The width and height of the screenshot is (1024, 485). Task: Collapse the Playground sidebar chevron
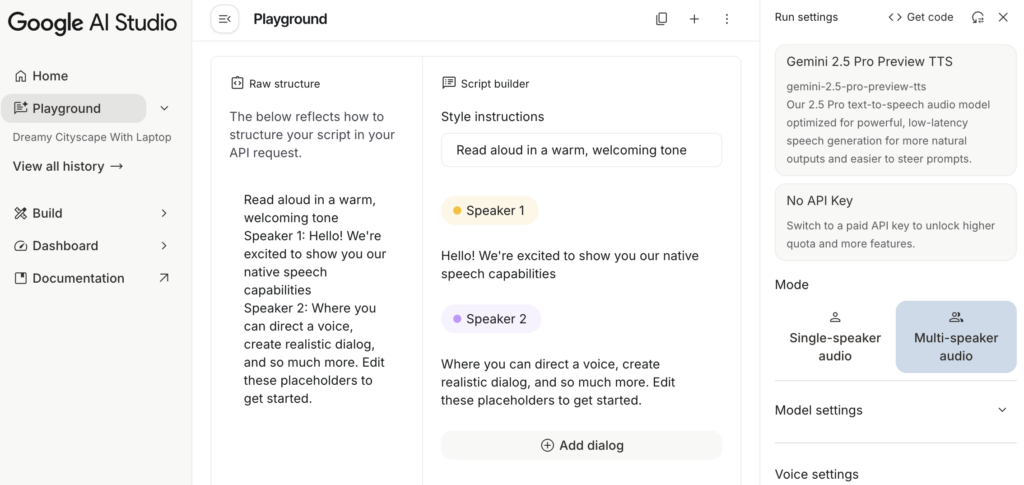(x=165, y=108)
